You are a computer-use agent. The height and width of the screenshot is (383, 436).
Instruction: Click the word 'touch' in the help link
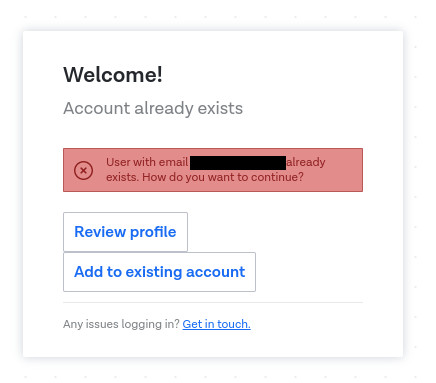coord(233,324)
